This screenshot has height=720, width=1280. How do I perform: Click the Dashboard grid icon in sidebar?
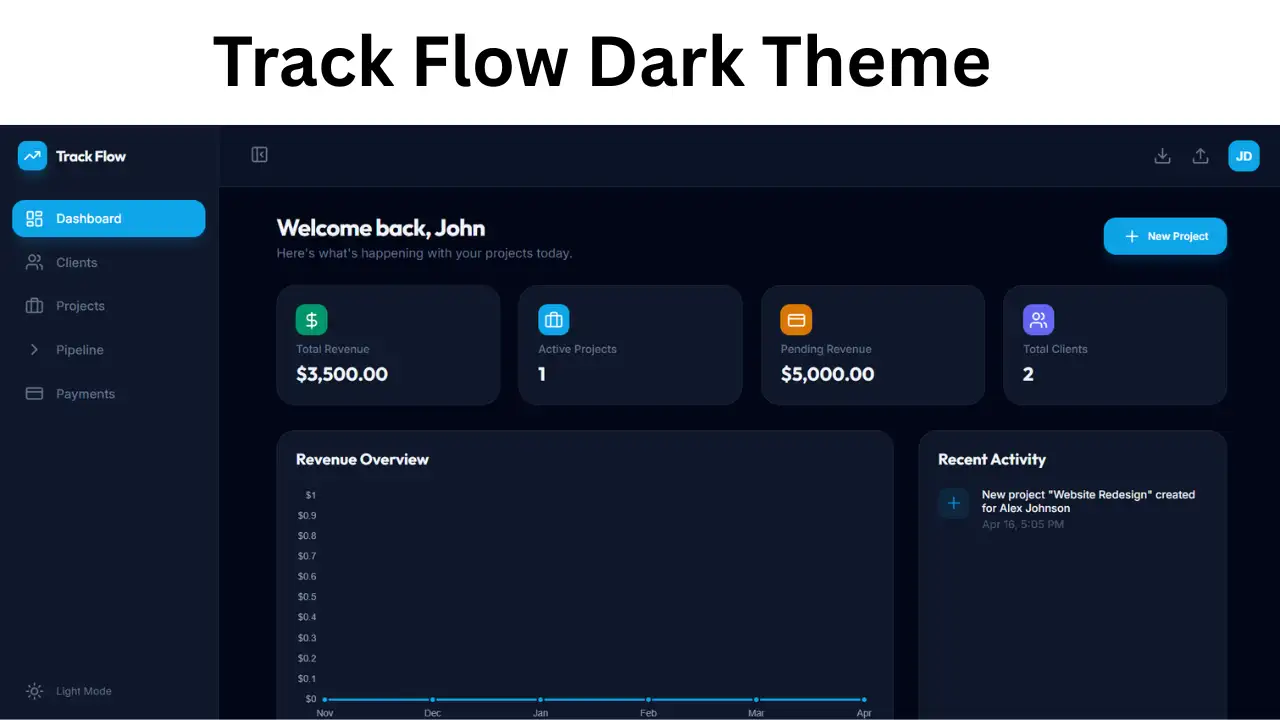pyautogui.click(x=34, y=219)
